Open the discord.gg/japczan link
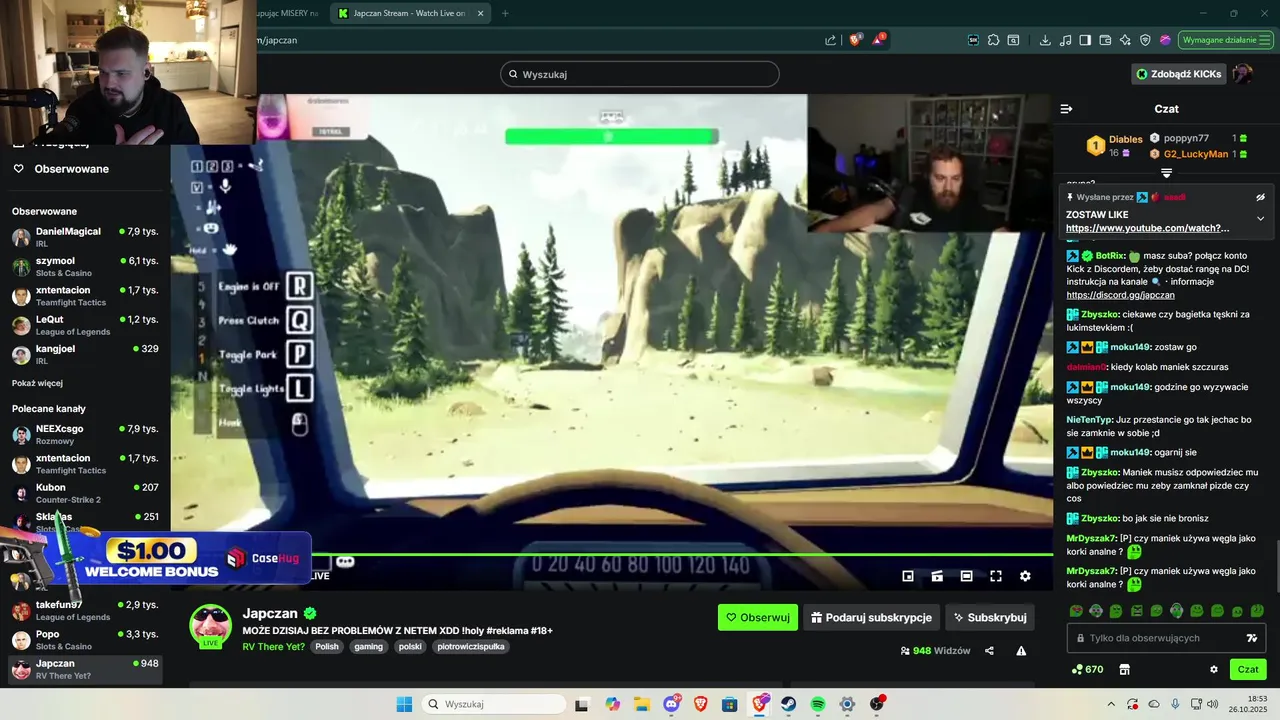 tap(1120, 295)
